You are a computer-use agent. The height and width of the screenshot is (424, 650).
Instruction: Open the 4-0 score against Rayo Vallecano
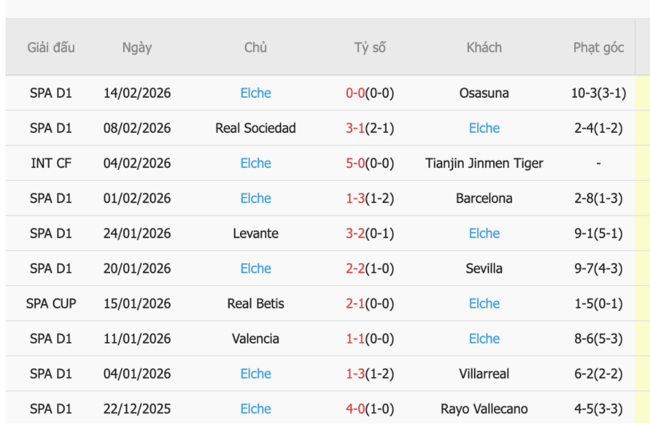(x=355, y=408)
